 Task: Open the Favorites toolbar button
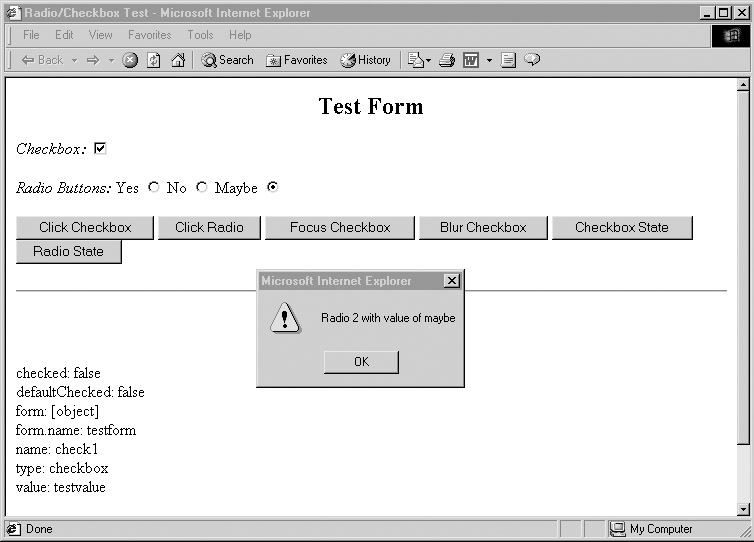point(297,60)
